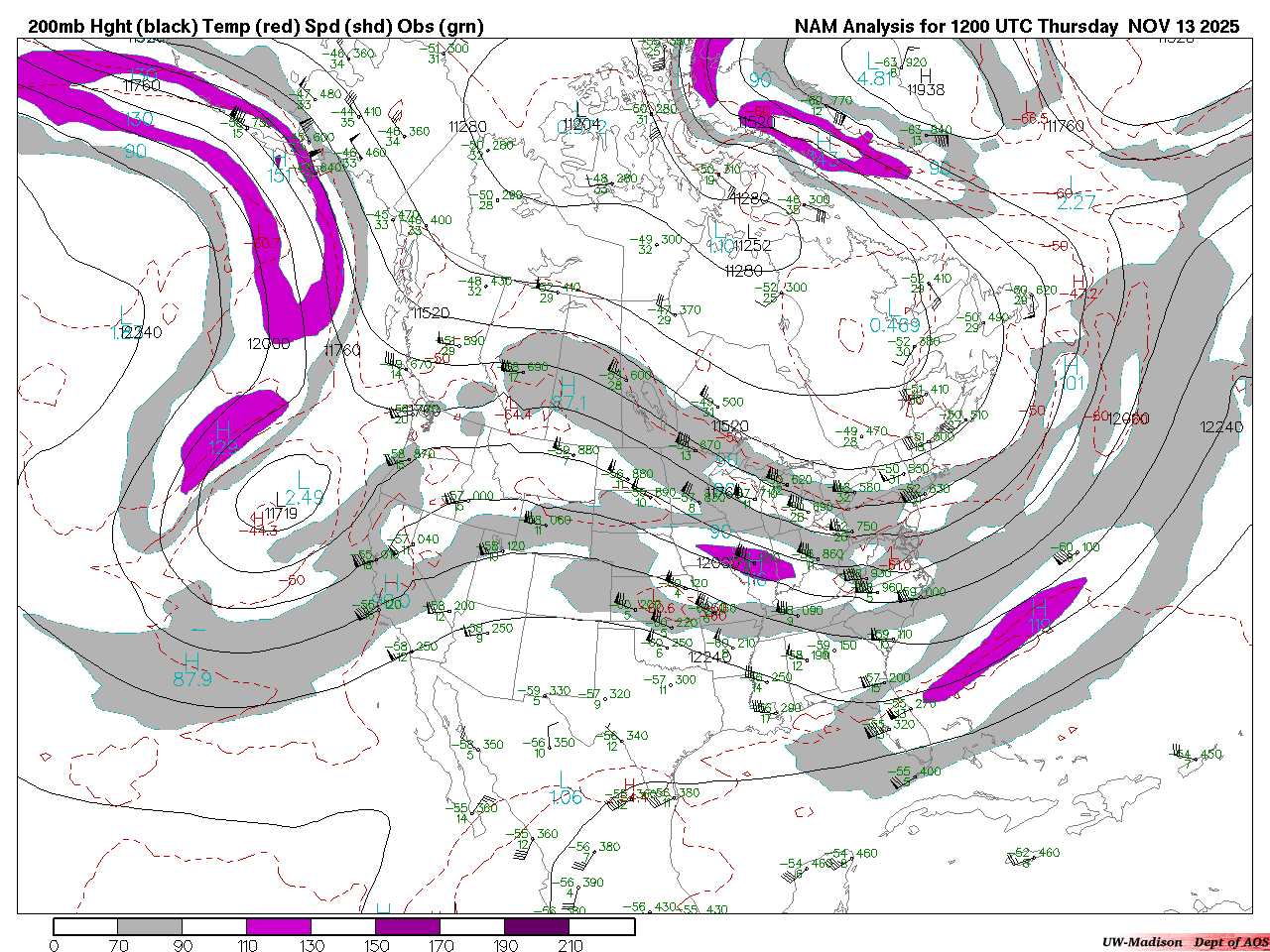Click the green station observation '-48 430'
Viewport: 1270px width, 952px height.
pos(486,282)
